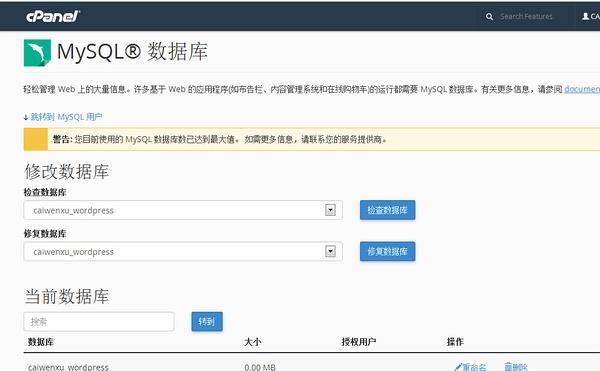Viewport: 600px width, 371px height.
Task: Click the search magnifier icon
Action: click(489, 17)
